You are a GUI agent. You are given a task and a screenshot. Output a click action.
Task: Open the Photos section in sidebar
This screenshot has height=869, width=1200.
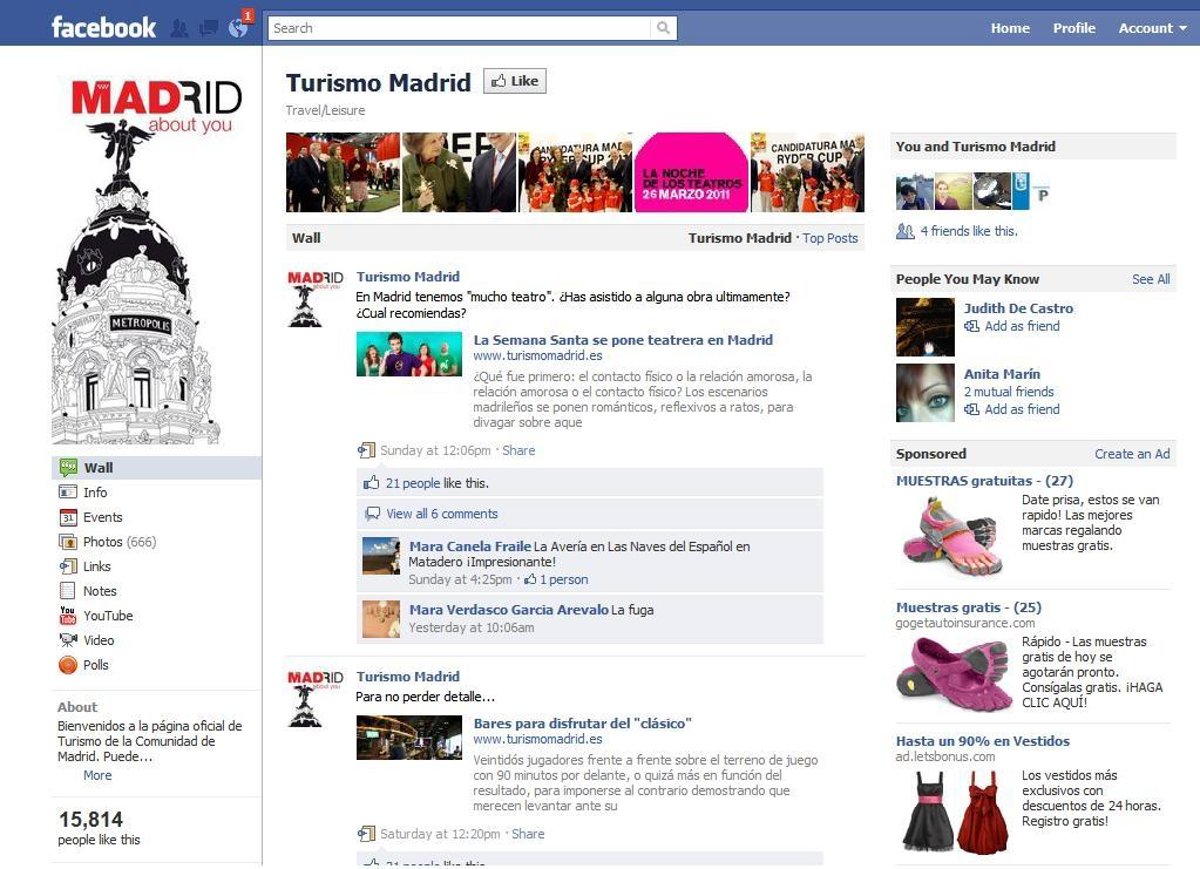103,542
